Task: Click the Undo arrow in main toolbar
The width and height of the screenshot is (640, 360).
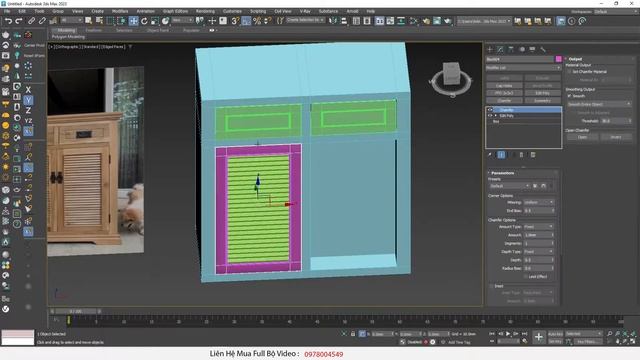Action: click(x=8, y=20)
